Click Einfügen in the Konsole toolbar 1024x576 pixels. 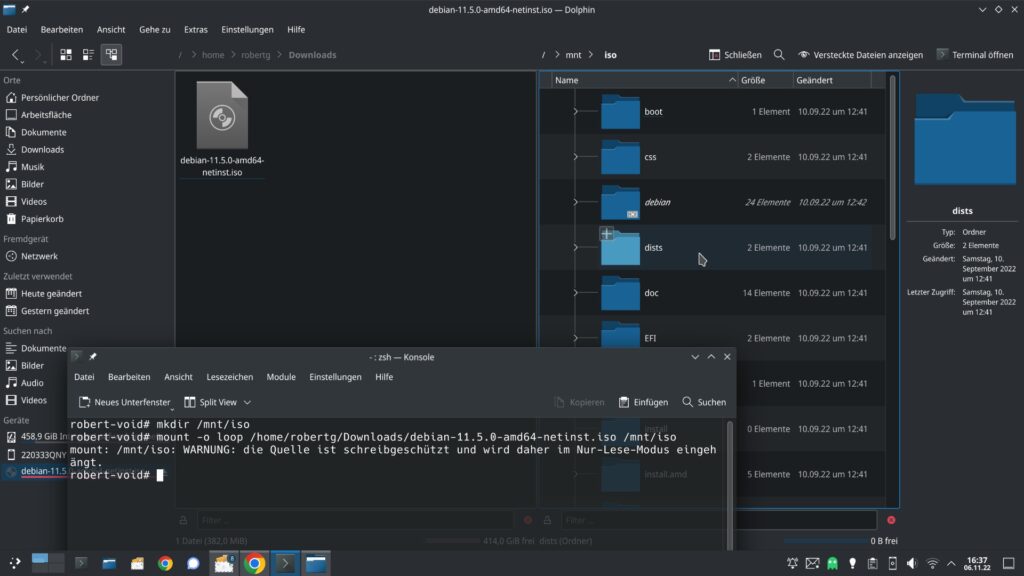[x=643, y=402]
